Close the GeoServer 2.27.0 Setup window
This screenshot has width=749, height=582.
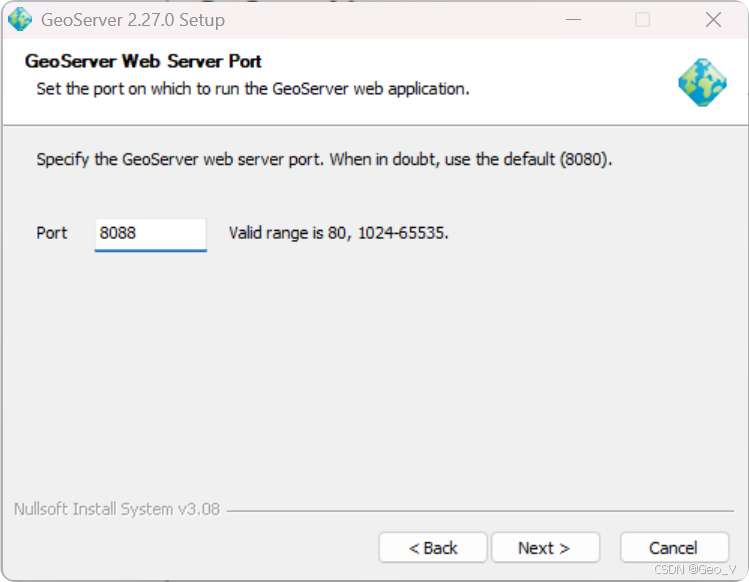(713, 20)
